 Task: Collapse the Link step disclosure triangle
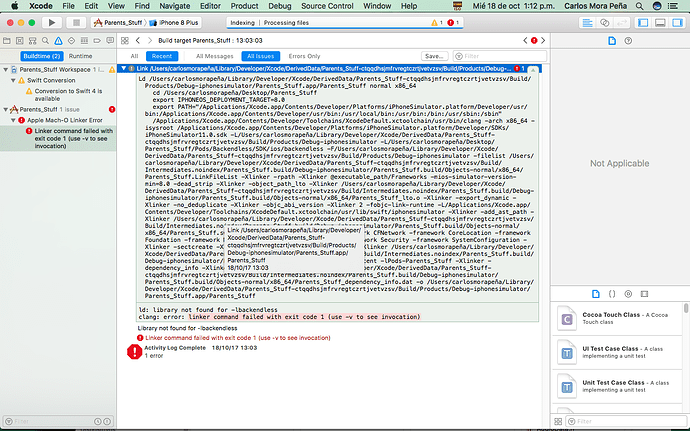click(124, 69)
